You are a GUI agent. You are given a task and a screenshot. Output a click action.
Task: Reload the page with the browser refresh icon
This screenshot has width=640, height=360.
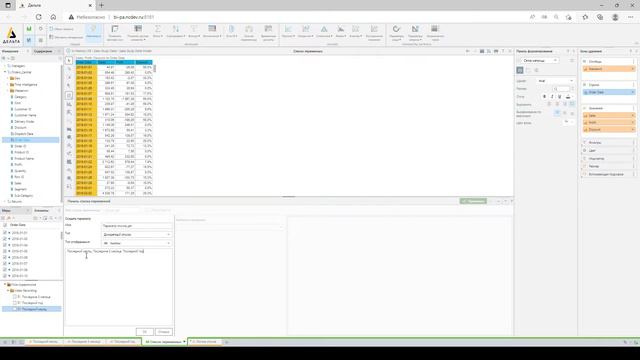[38, 17]
